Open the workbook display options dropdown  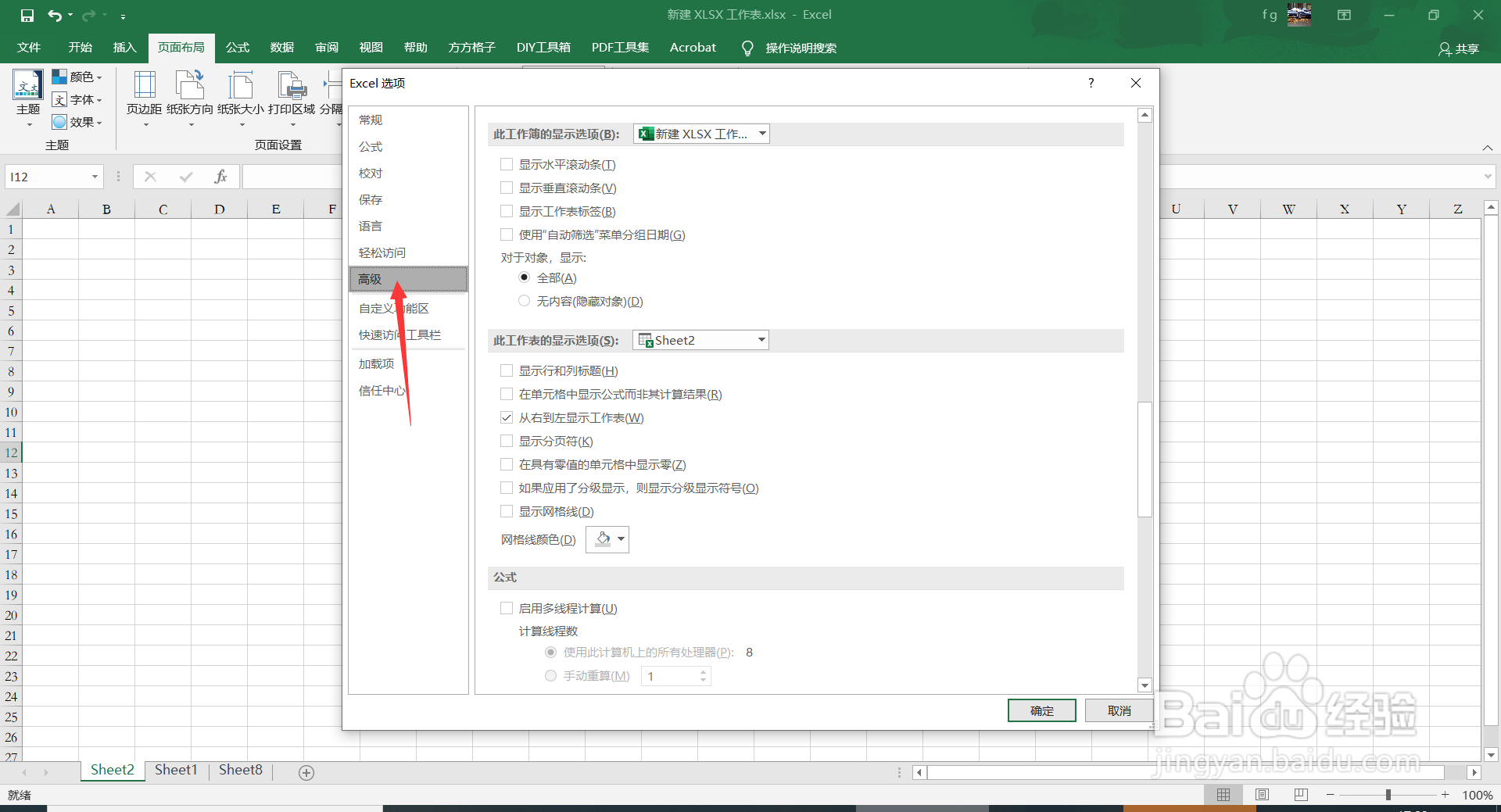click(761, 134)
